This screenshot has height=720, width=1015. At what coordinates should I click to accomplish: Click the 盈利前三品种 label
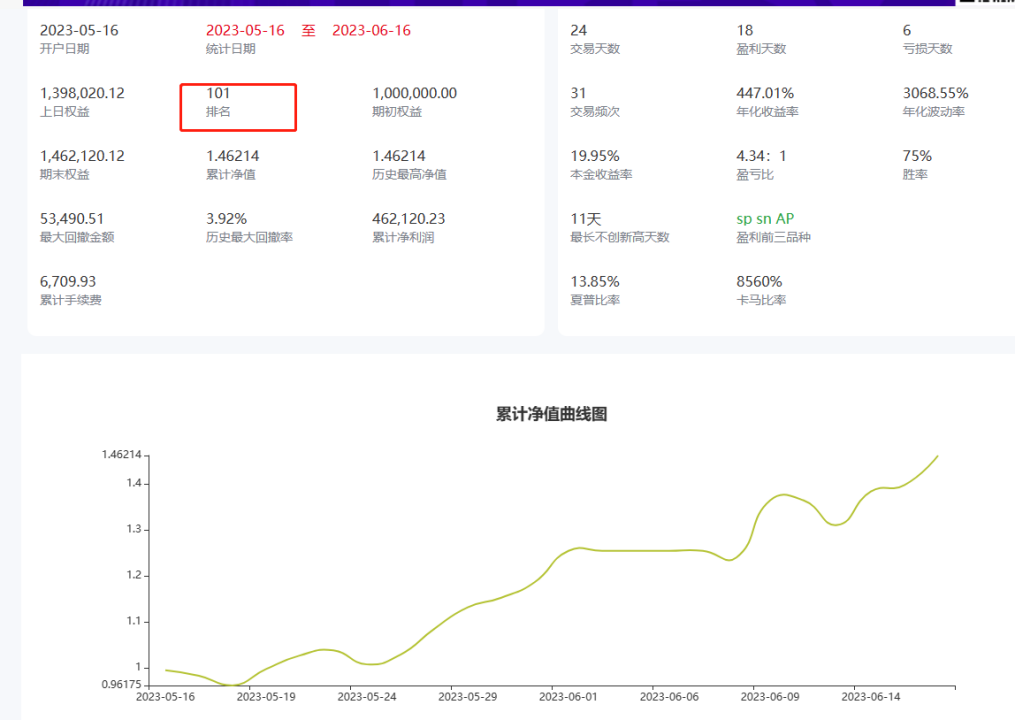[774, 238]
